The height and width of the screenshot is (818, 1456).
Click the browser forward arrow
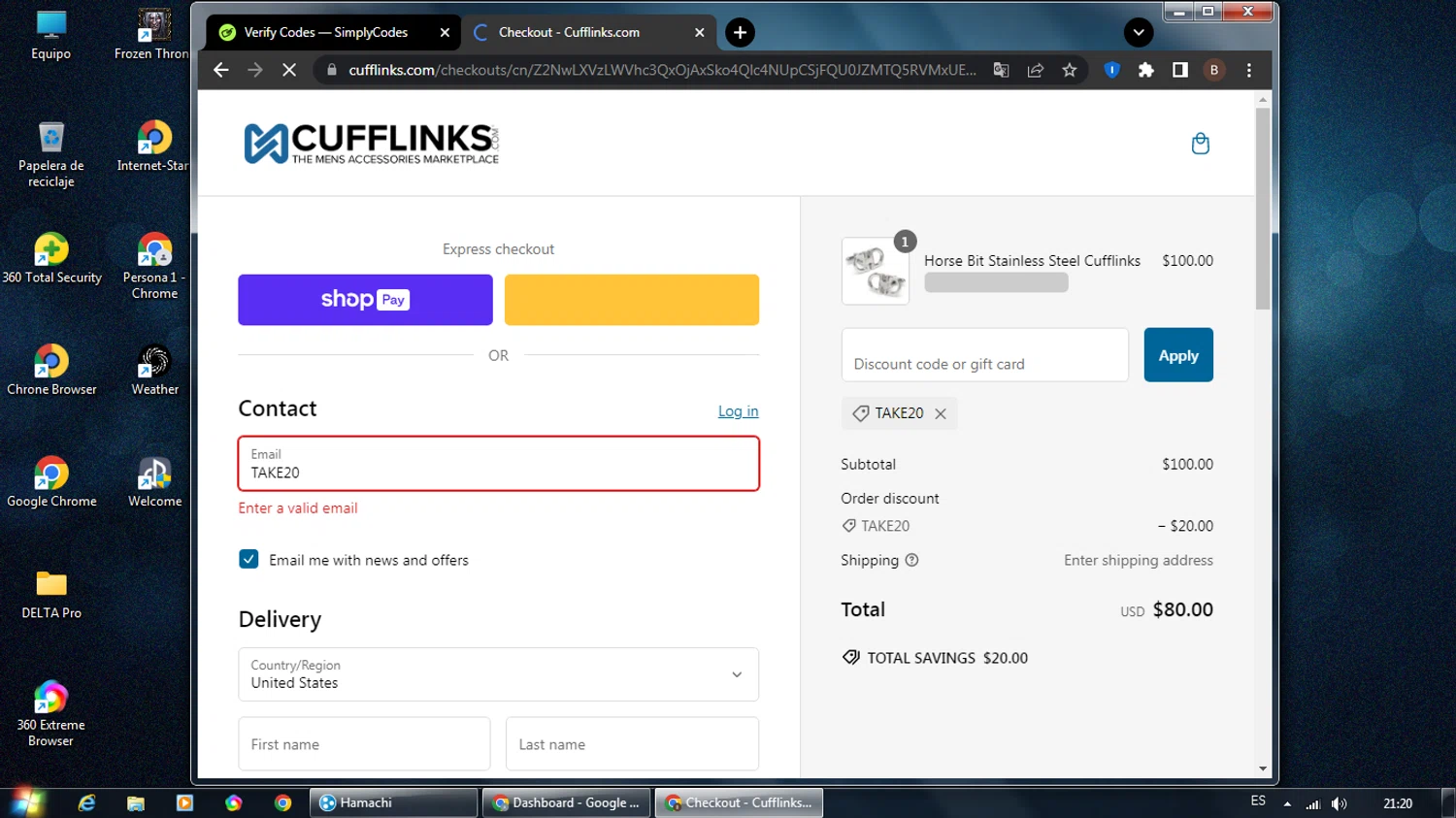click(255, 70)
